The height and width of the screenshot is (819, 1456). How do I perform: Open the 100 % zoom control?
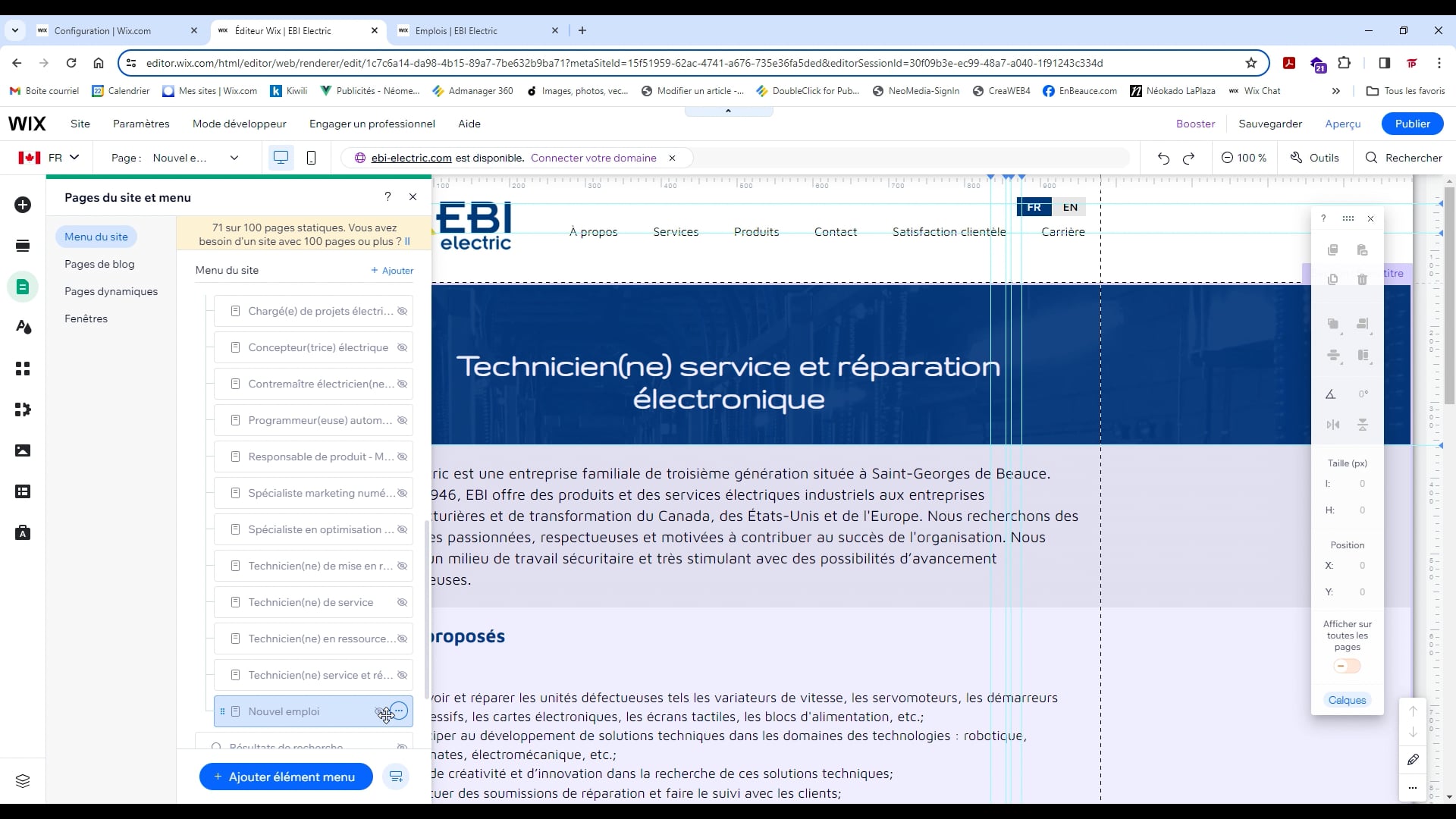tap(1244, 158)
